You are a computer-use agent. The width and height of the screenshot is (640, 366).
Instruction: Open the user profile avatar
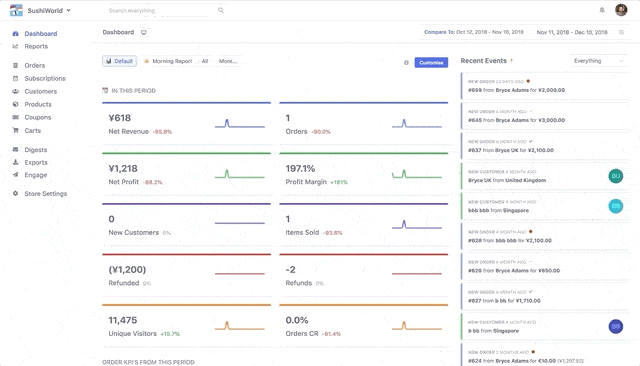pyautogui.click(x=621, y=10)
